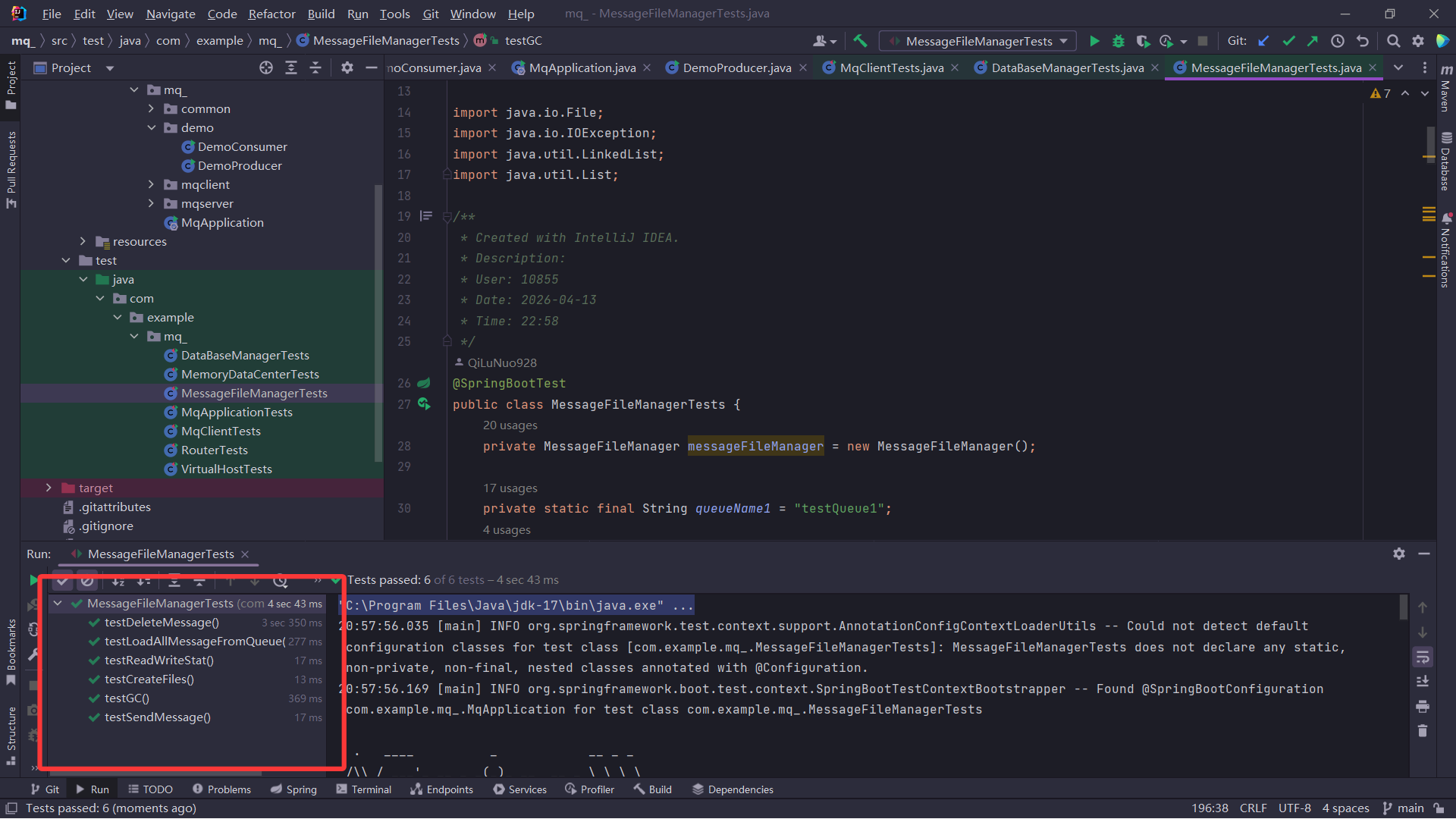Open Search Everywhere magnifier icon

pos(1393,41)
